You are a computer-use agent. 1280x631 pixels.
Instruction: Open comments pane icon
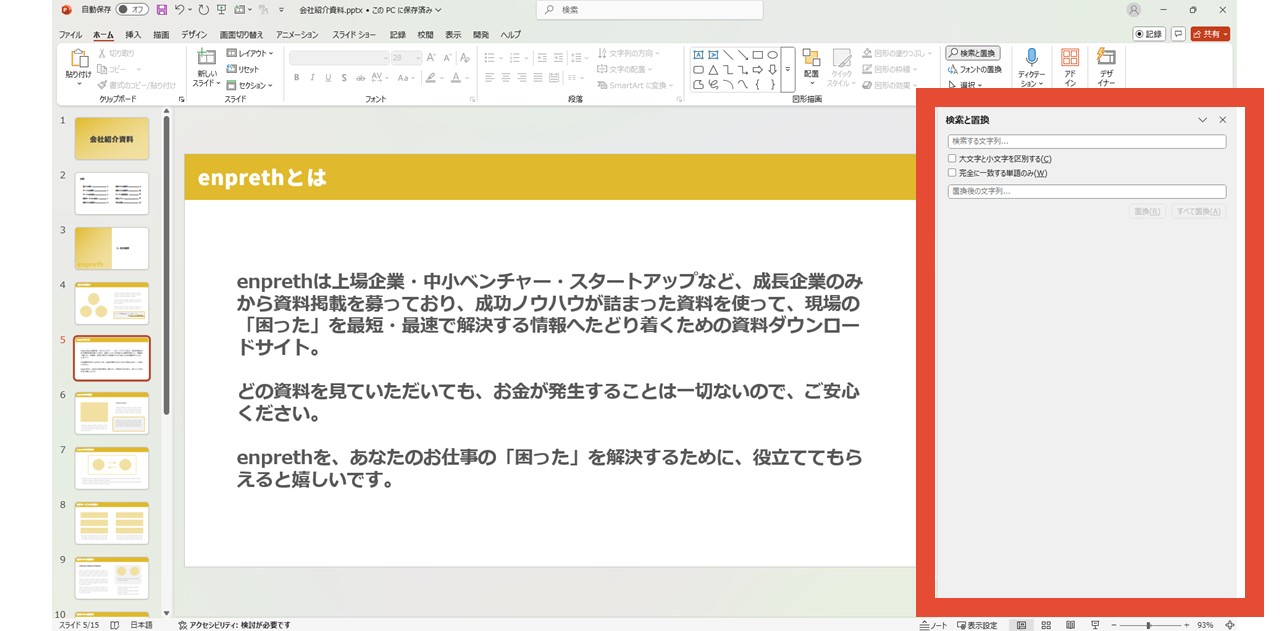click(x=1179, y=34)
